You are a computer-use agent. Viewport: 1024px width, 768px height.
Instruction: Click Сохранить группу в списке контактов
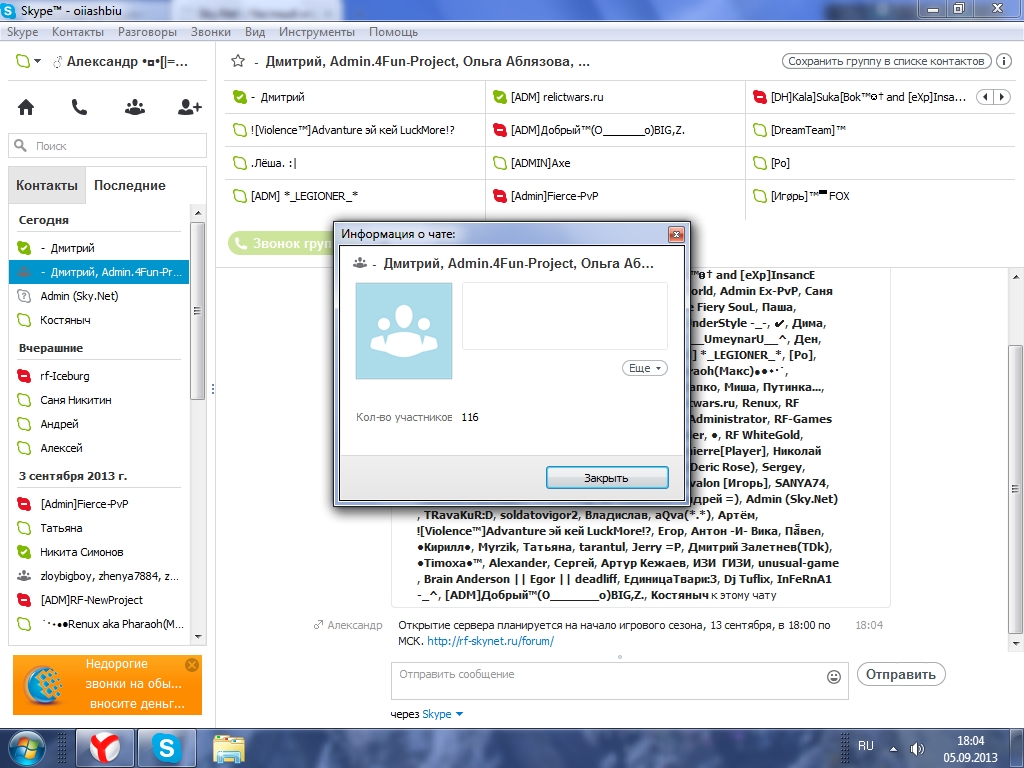pos(886,61)
